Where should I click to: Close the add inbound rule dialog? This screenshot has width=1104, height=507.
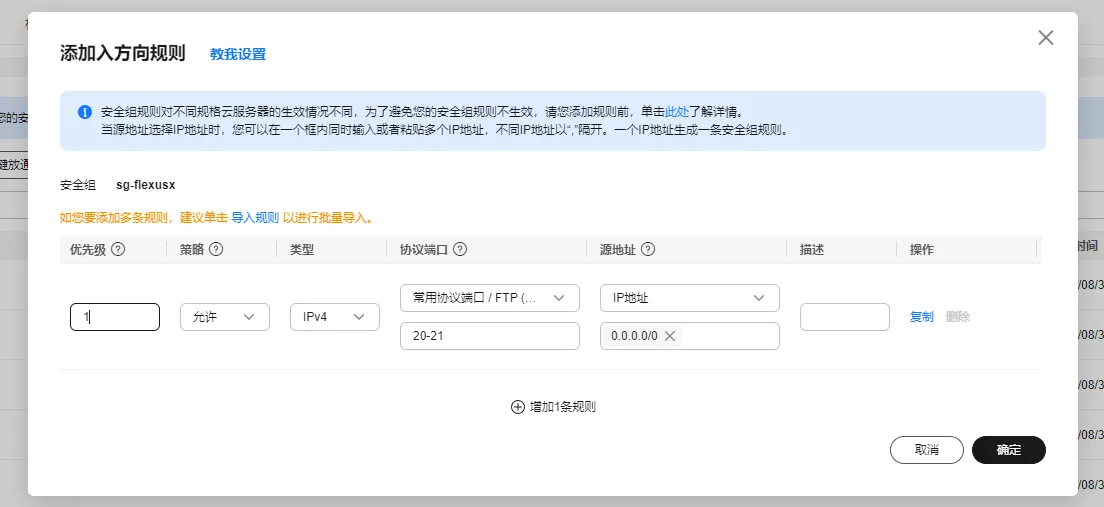pos(1046,38)
